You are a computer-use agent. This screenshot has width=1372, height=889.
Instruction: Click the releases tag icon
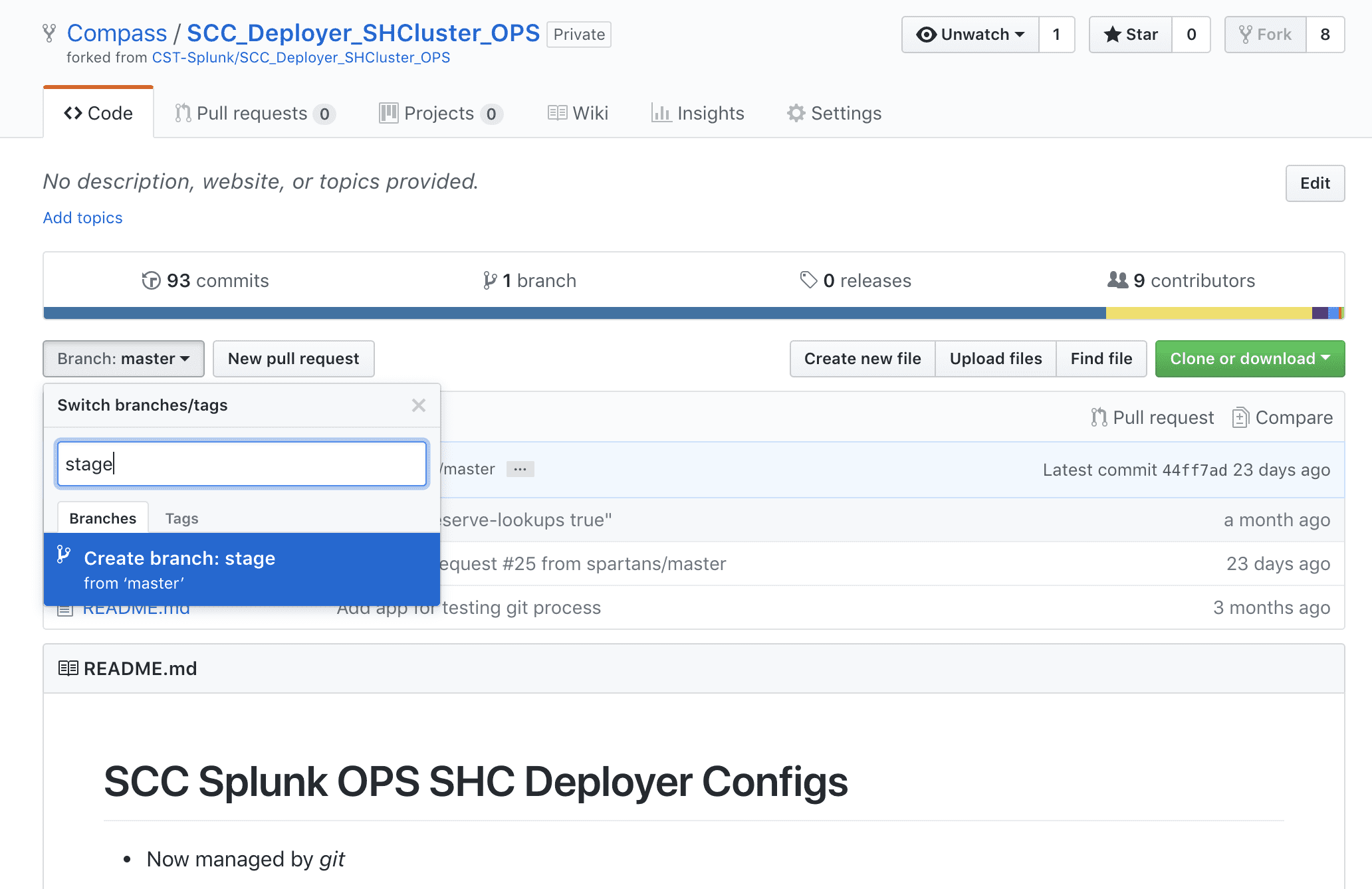pyautogui.click(x=808, y=280)
